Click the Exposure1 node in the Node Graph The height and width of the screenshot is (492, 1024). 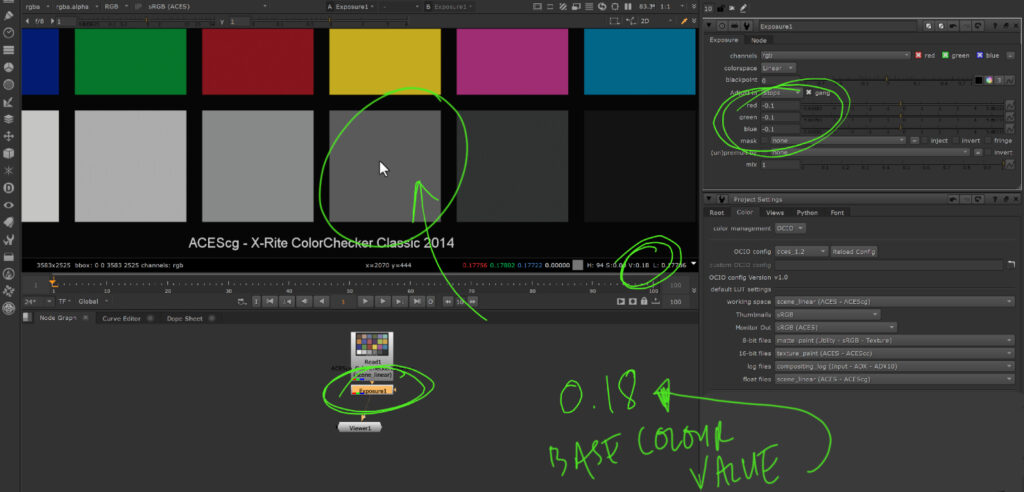[371, 390]
